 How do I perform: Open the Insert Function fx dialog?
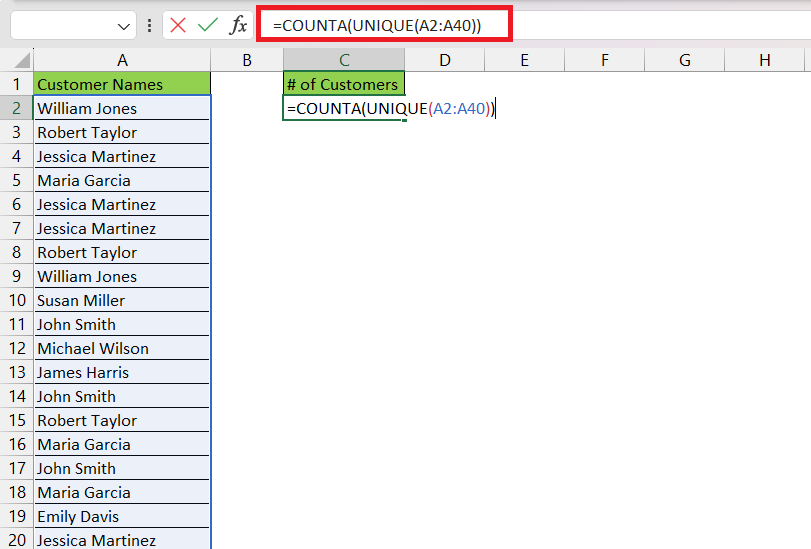click(238, 25)
